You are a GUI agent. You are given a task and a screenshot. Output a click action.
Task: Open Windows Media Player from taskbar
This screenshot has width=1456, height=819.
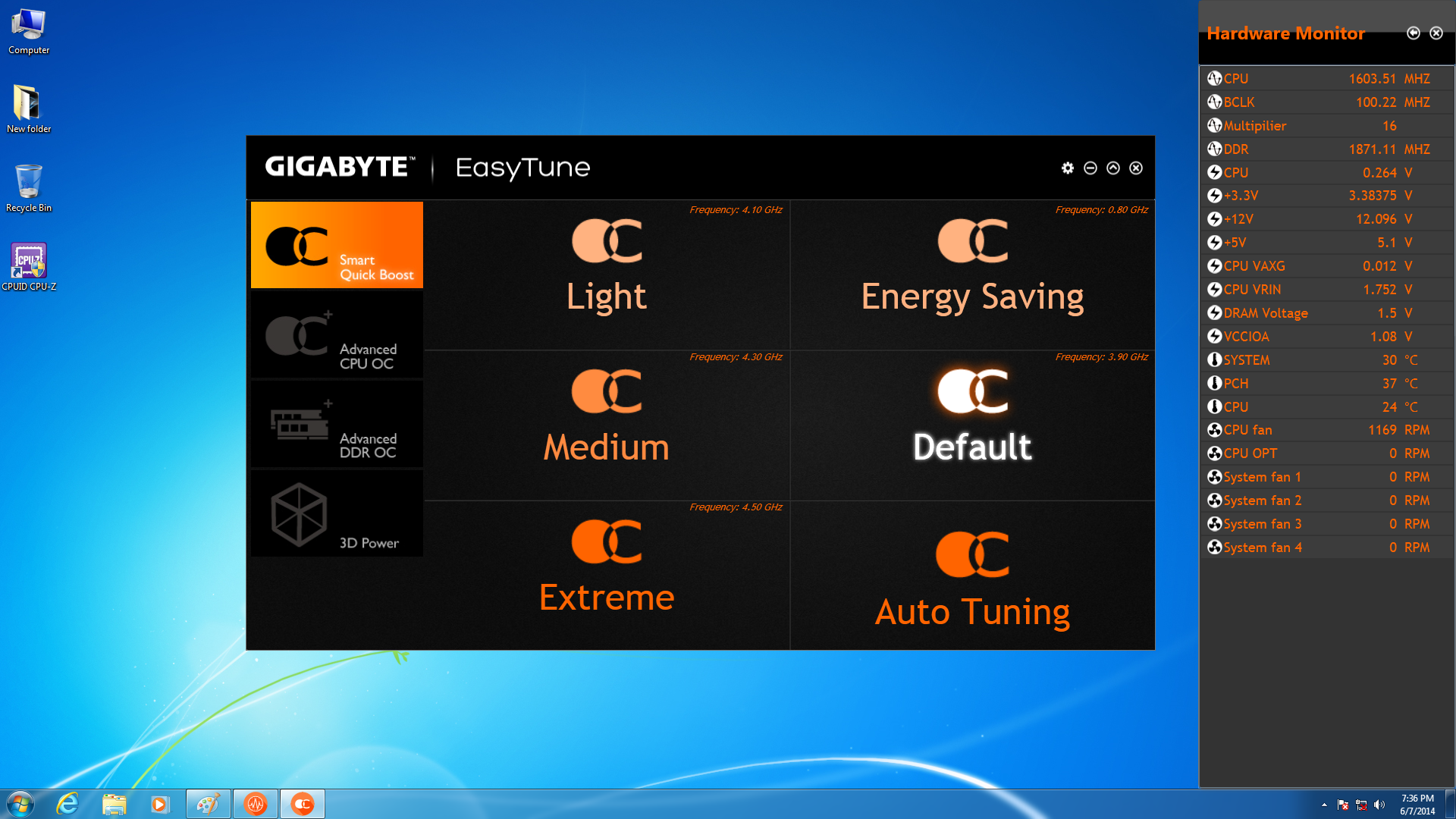coord(160,804)
